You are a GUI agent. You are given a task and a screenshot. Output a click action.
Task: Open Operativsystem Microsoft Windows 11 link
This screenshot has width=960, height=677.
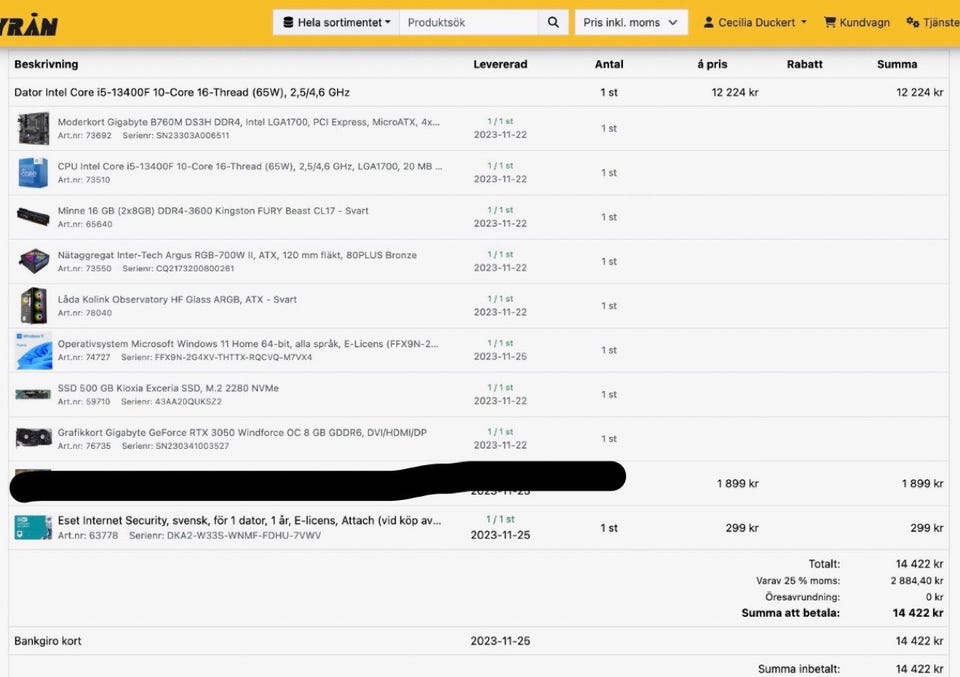coord(248,343)
